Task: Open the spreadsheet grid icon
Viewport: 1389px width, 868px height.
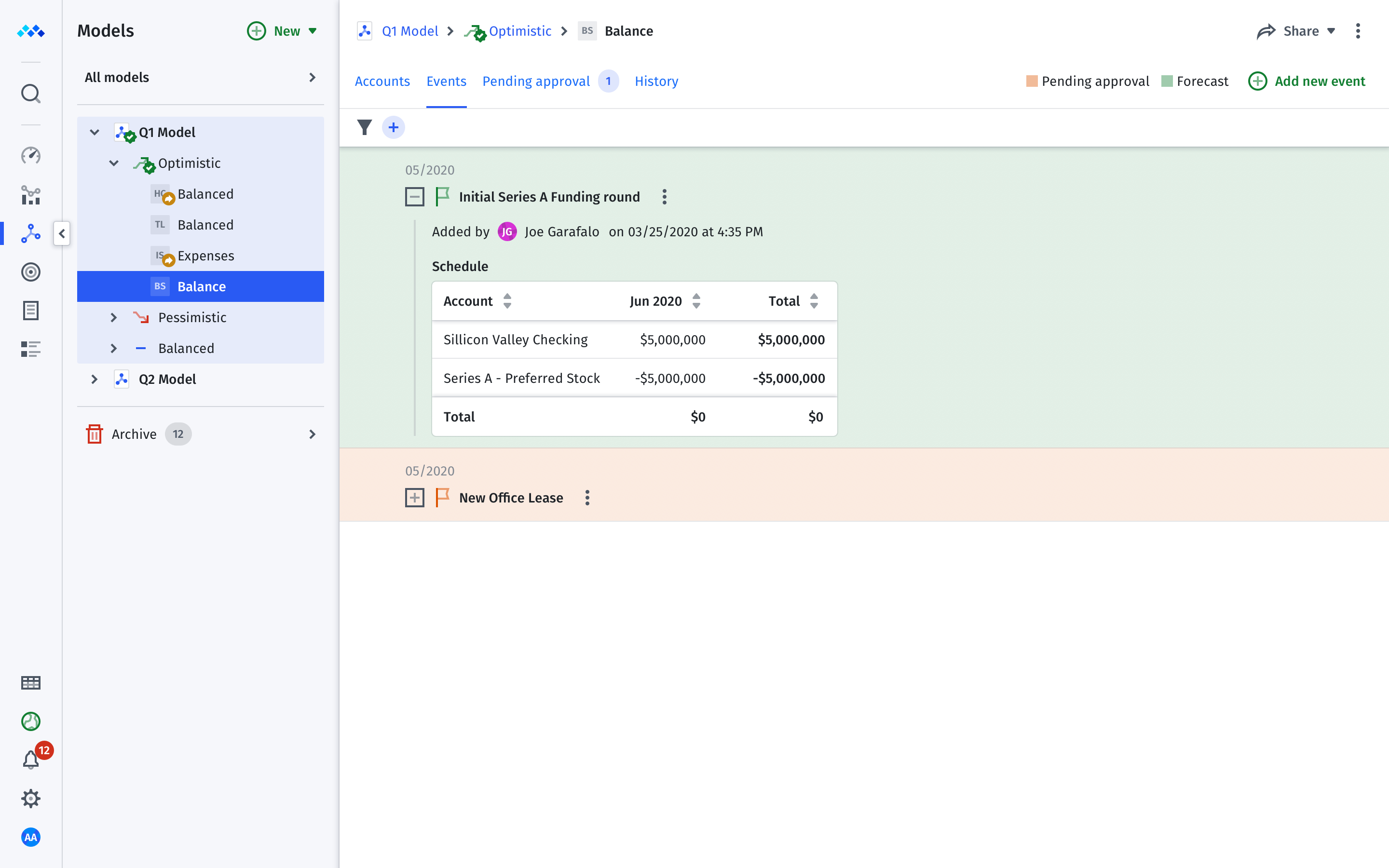Action: (30, 682)
